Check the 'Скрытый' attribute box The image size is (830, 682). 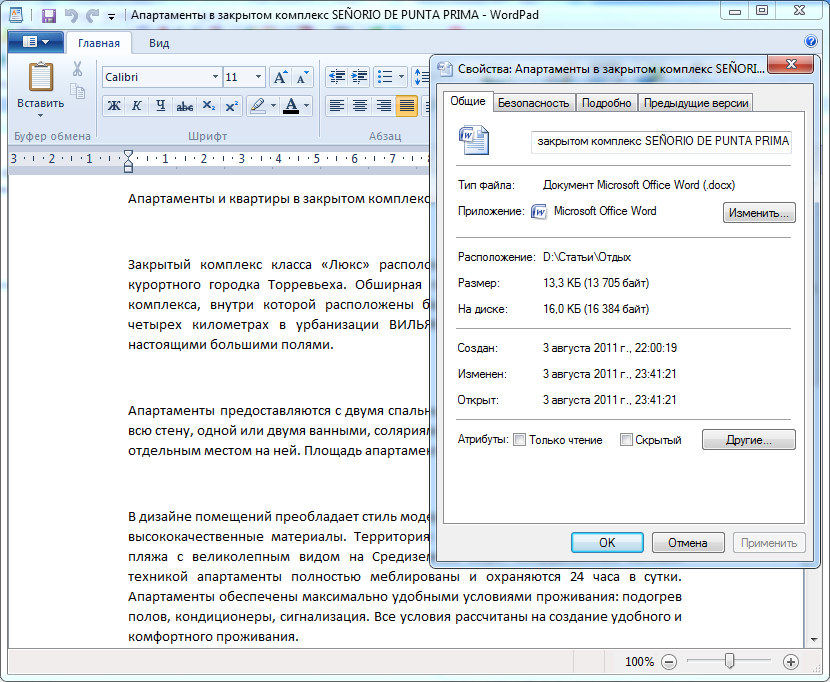pos(626,440)
